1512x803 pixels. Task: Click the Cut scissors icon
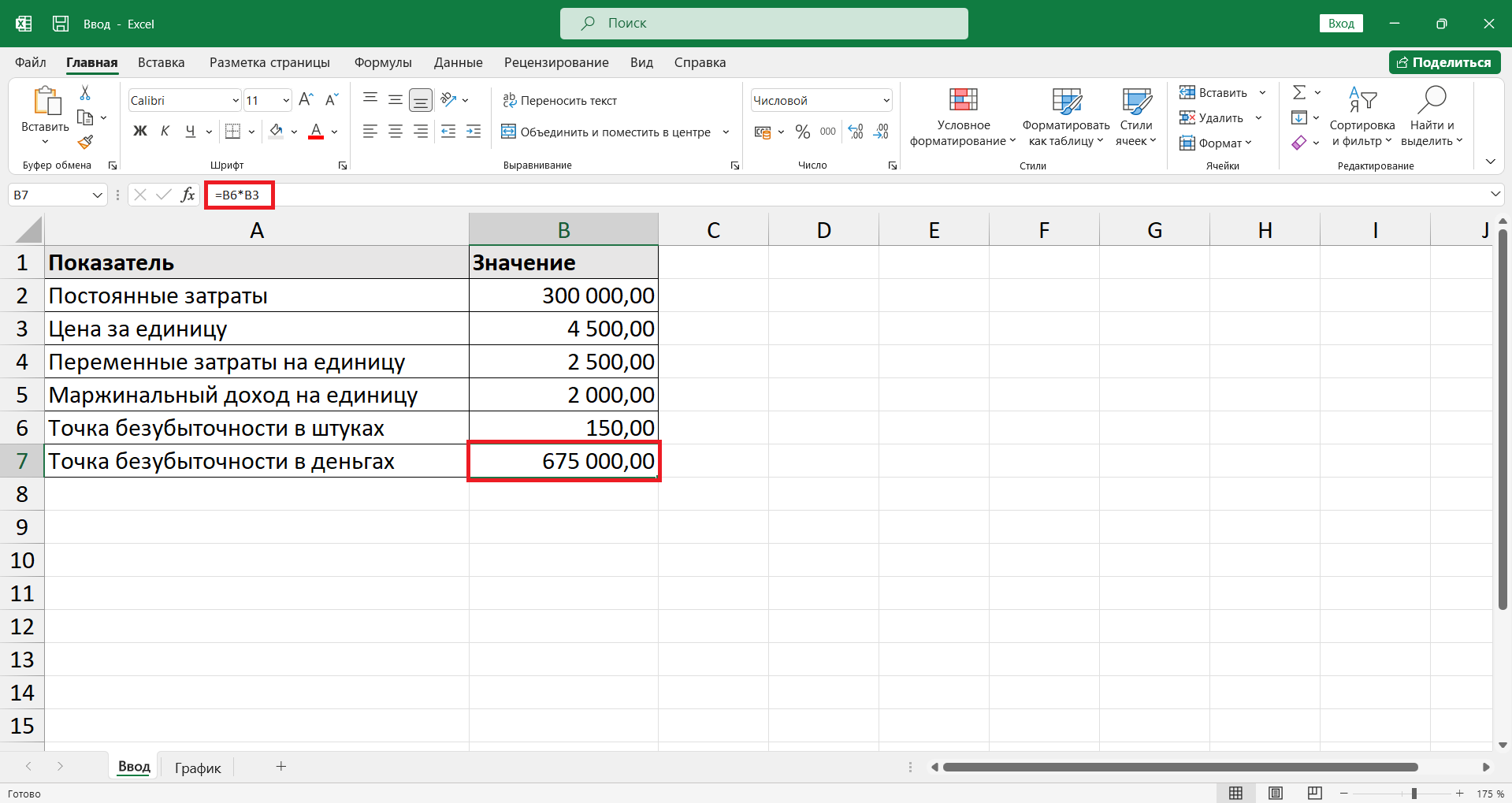coord(85,93)
